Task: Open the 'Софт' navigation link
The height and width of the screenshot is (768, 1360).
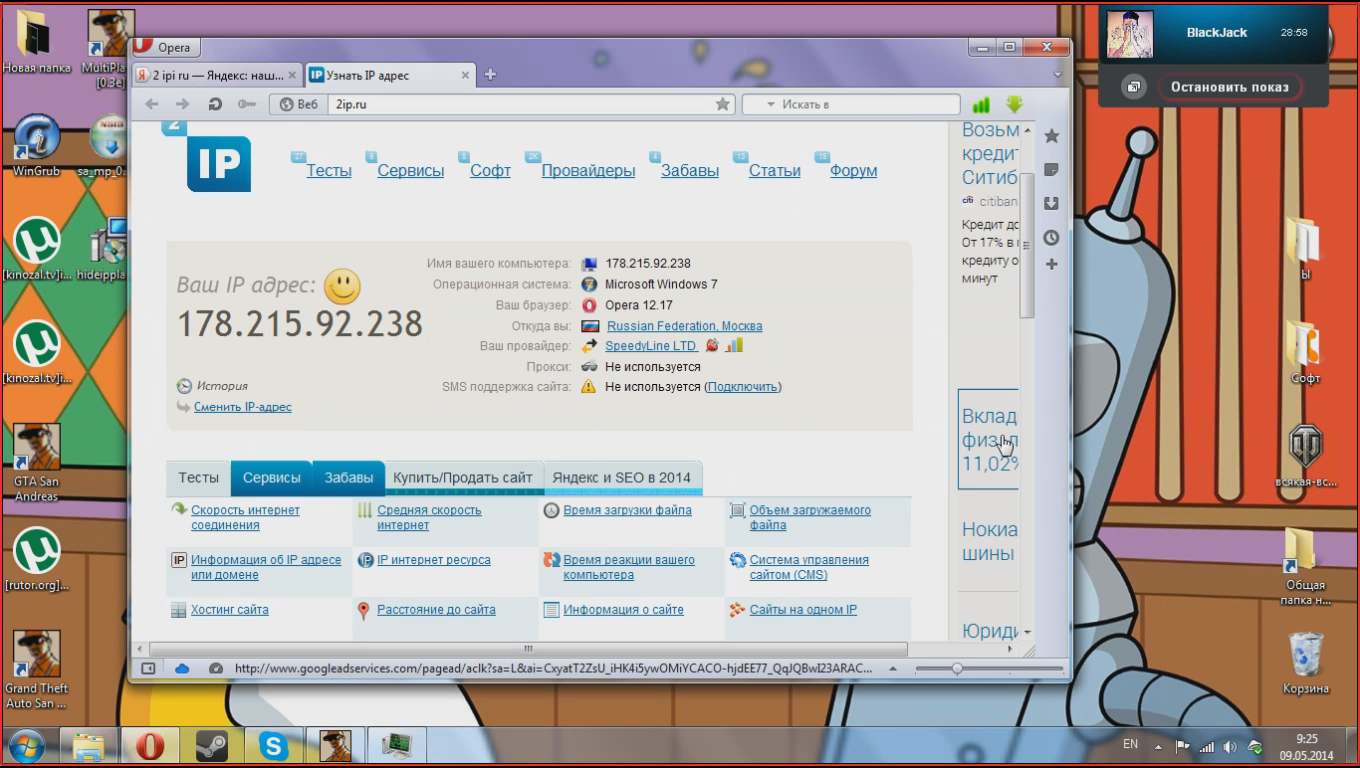Action: [491, 171]
